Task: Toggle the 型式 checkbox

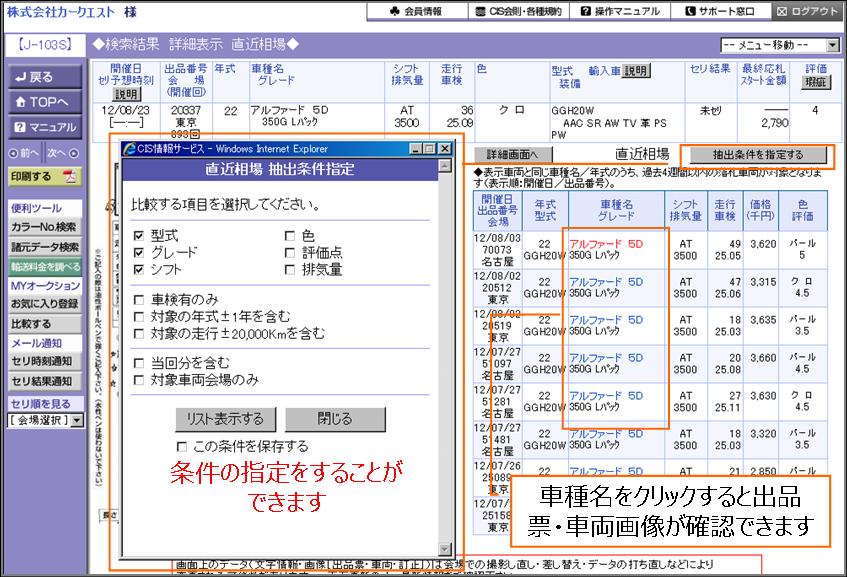Action: click(x=139, y=236)
